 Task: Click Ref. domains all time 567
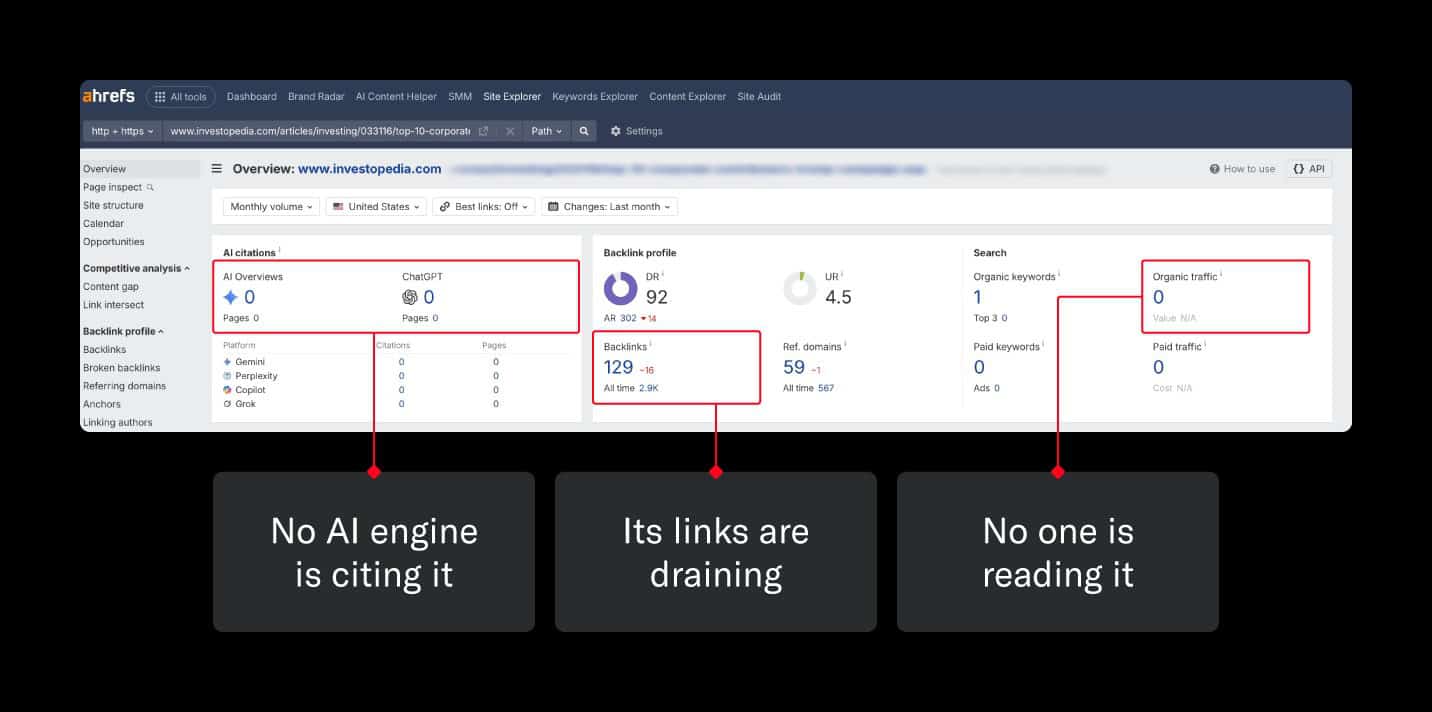point(826,388)
